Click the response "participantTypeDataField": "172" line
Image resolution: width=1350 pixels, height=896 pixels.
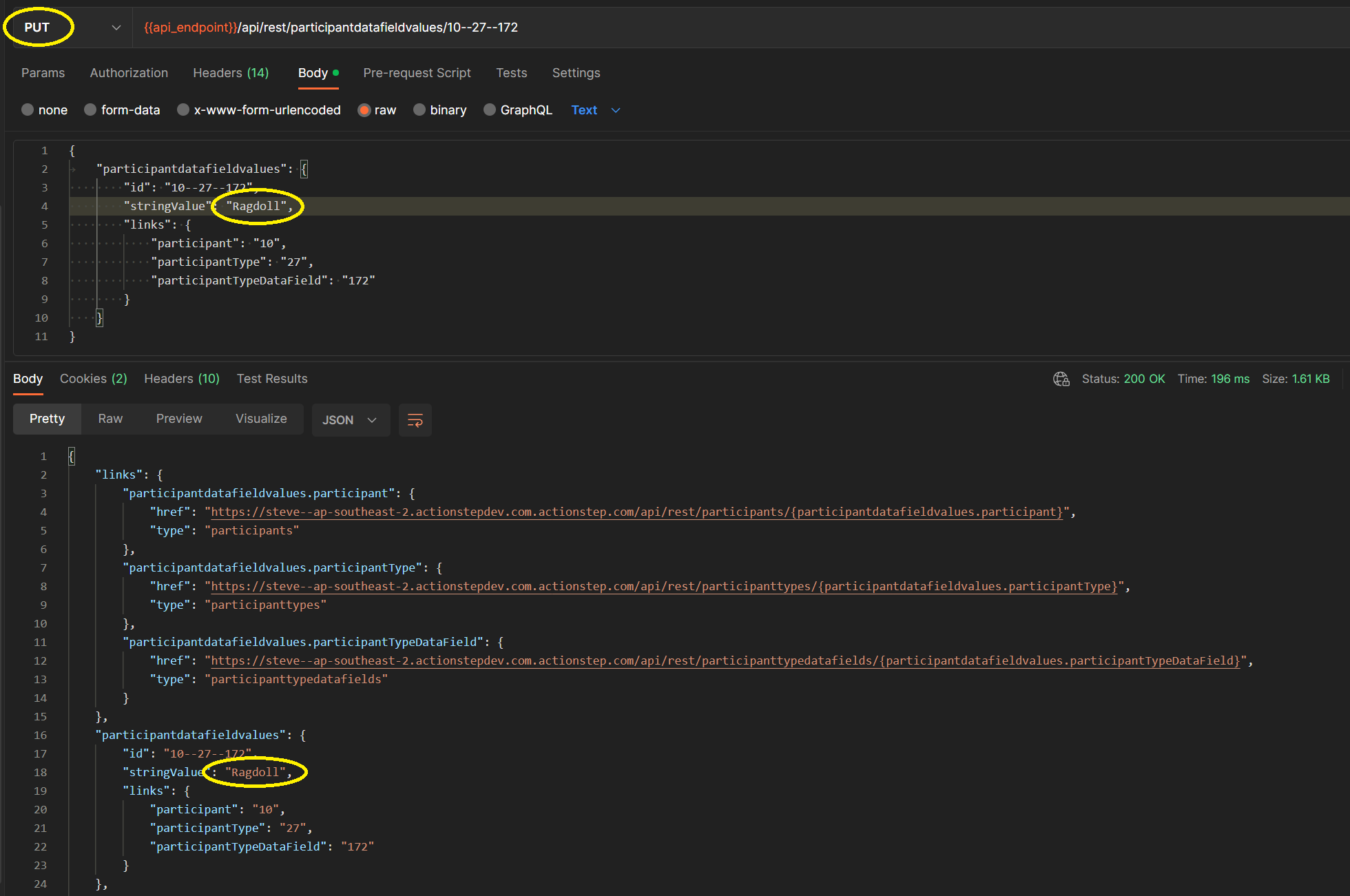[x=262, y=846]
